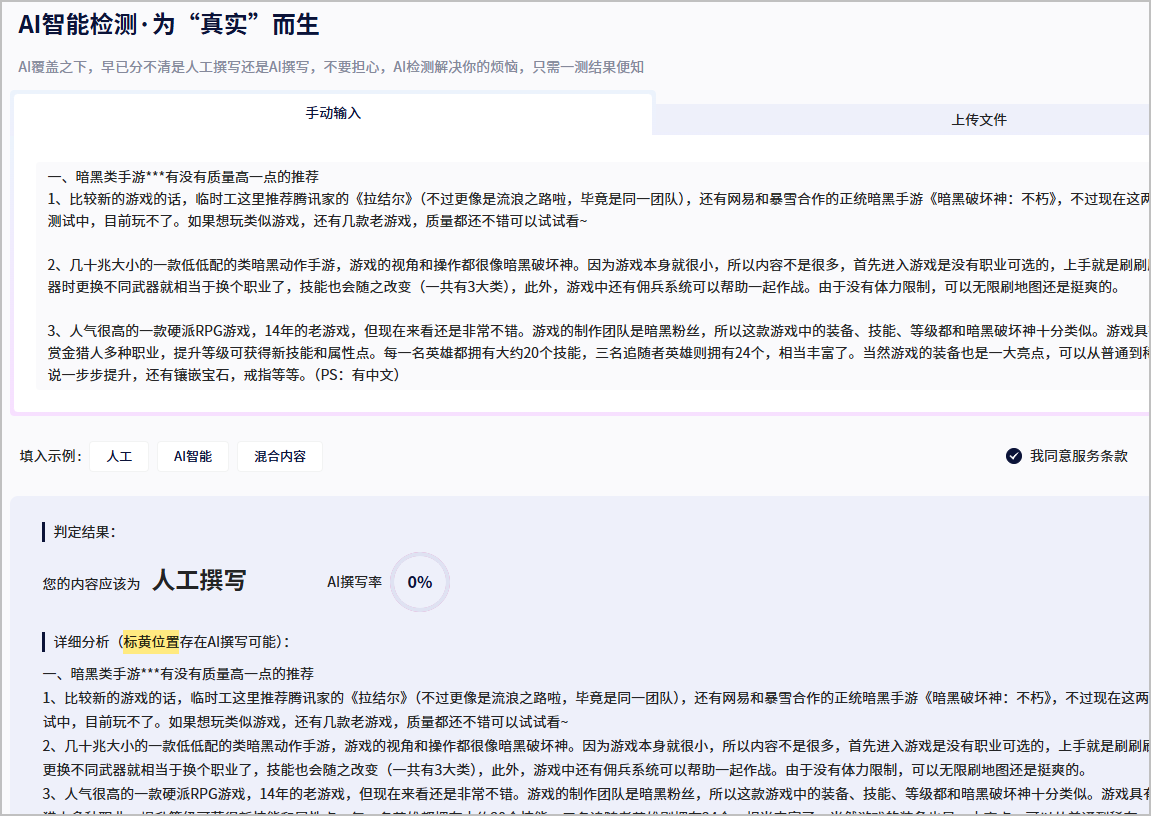Switch to the 手动输入 tab
Screen dimensions: 1151x816
333,114
